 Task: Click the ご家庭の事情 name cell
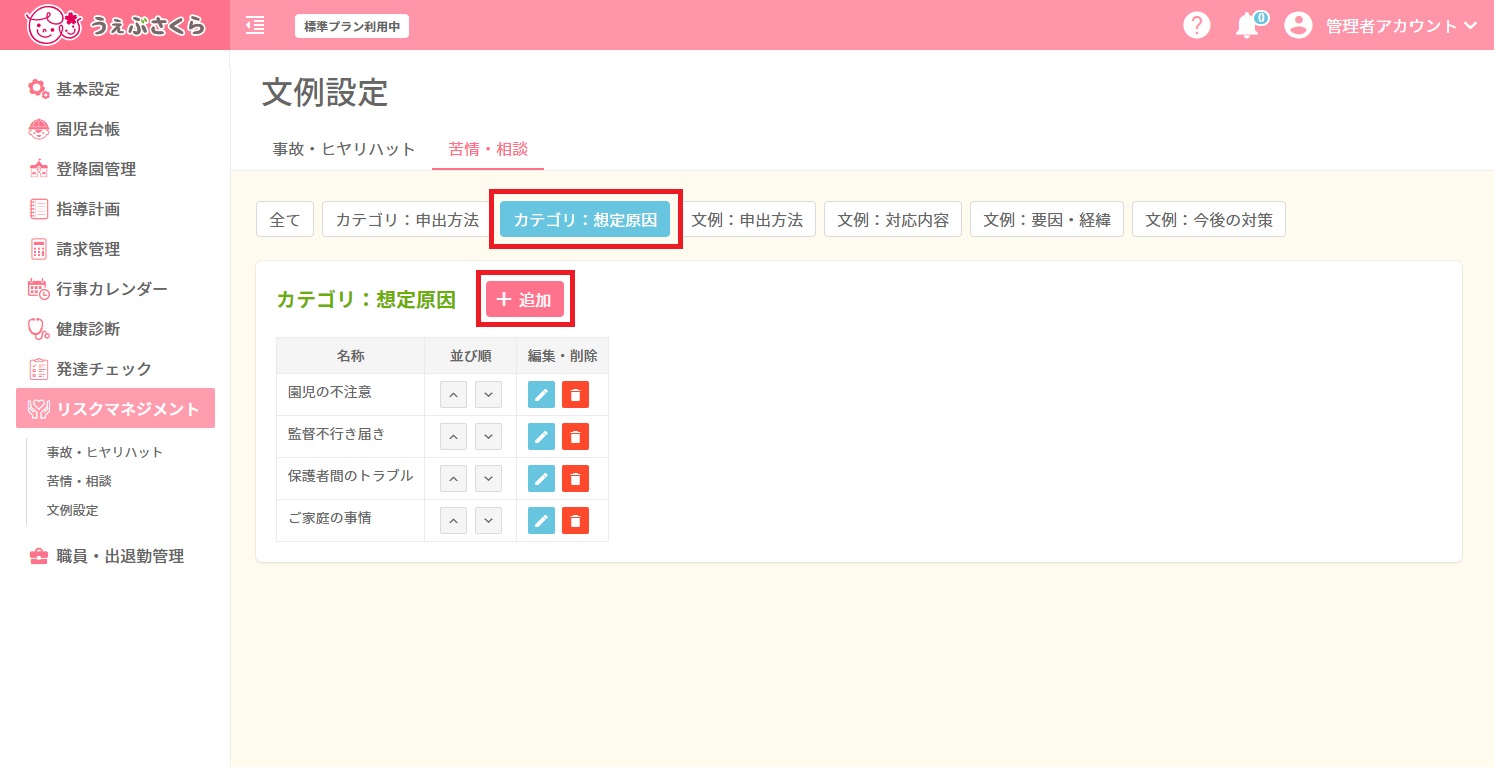pyautogui.click(x=350, y=521)
